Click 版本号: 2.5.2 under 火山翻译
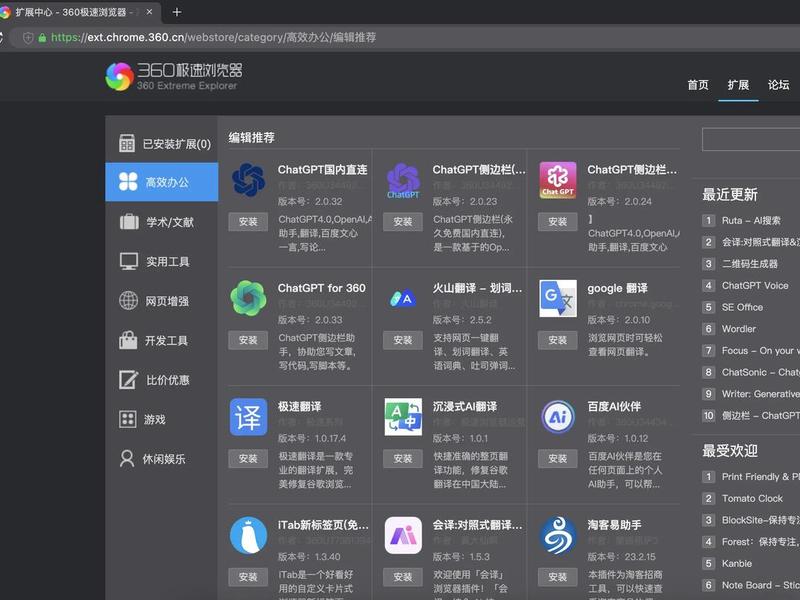800x600 pixels. coord(462,320)
